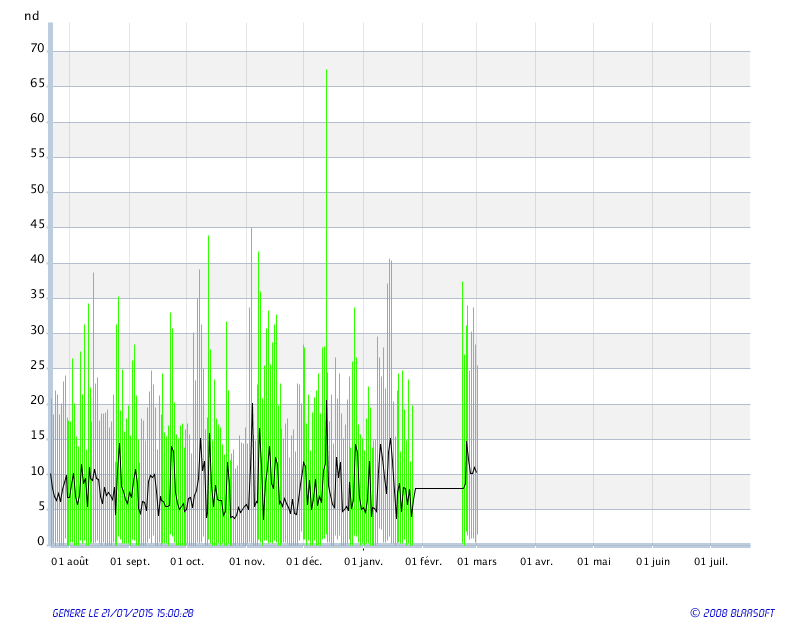Click the y-axis value 0

(x=41, y=542)
